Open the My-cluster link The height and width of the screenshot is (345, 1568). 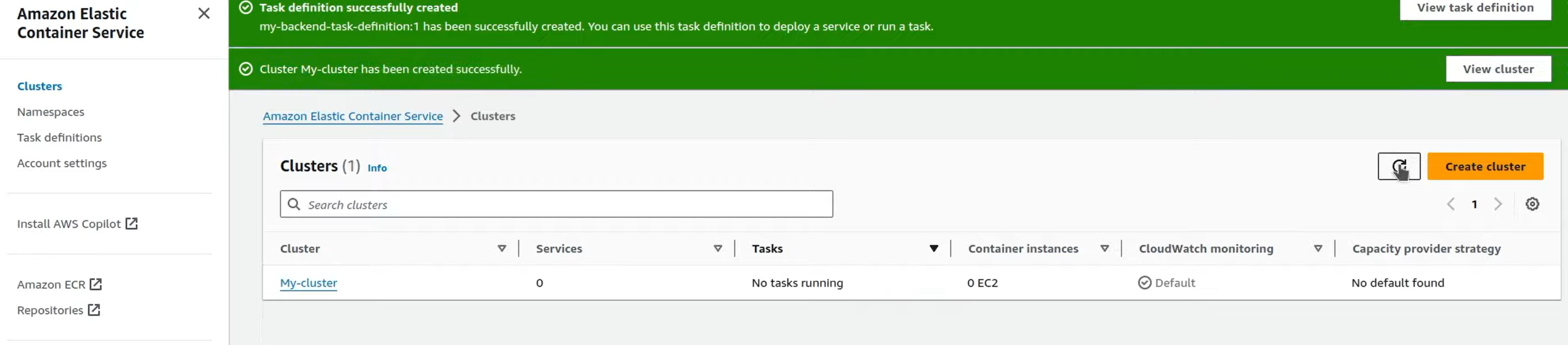(309, 283)
